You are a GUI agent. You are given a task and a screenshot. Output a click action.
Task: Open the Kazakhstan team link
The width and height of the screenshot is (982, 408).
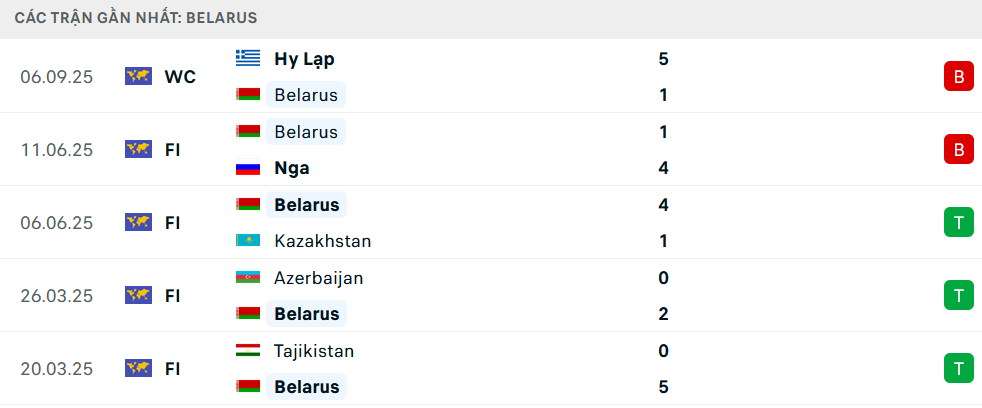[x=322, y=241]
